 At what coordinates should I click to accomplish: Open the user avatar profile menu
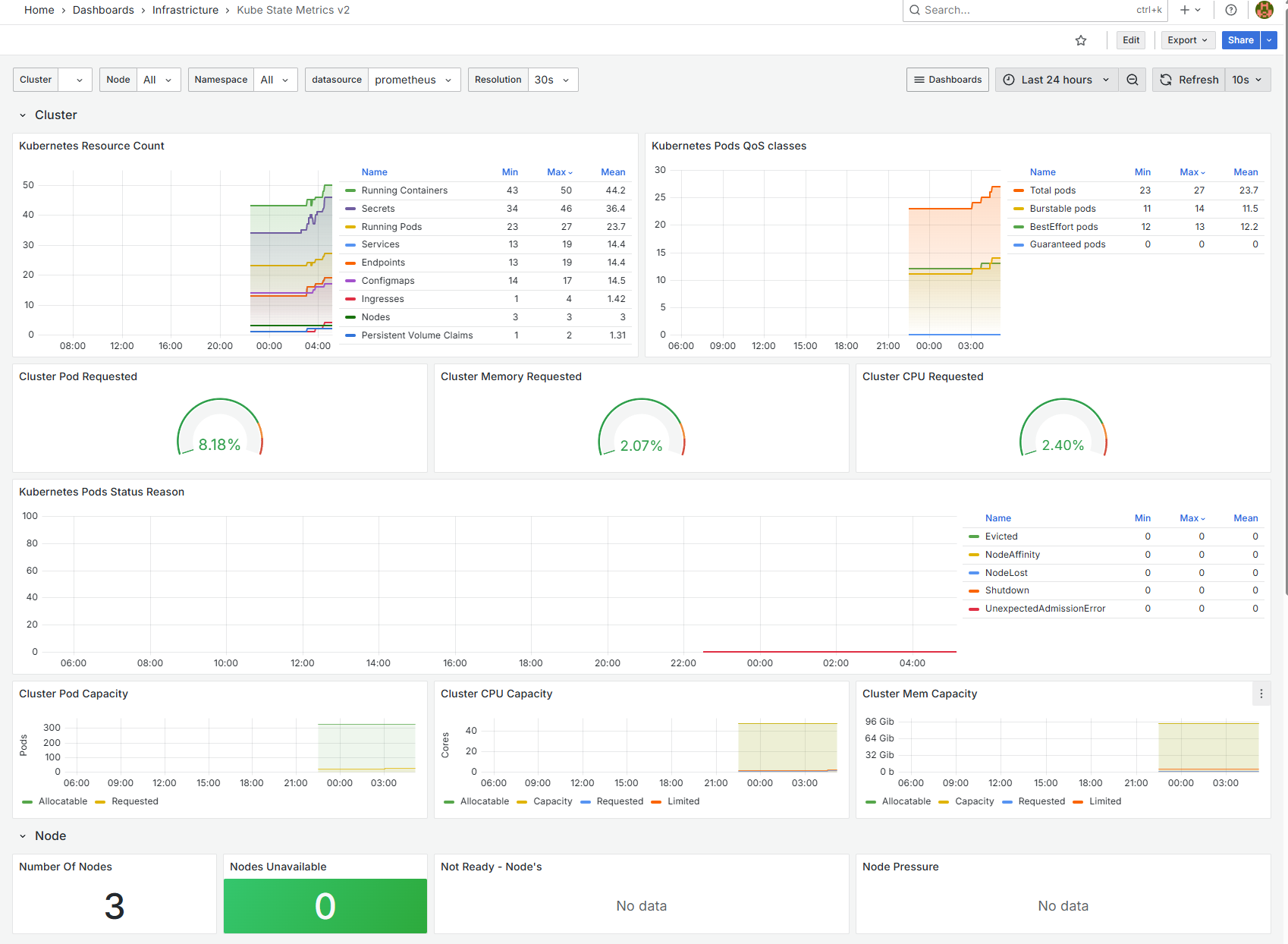(1264, 10)
